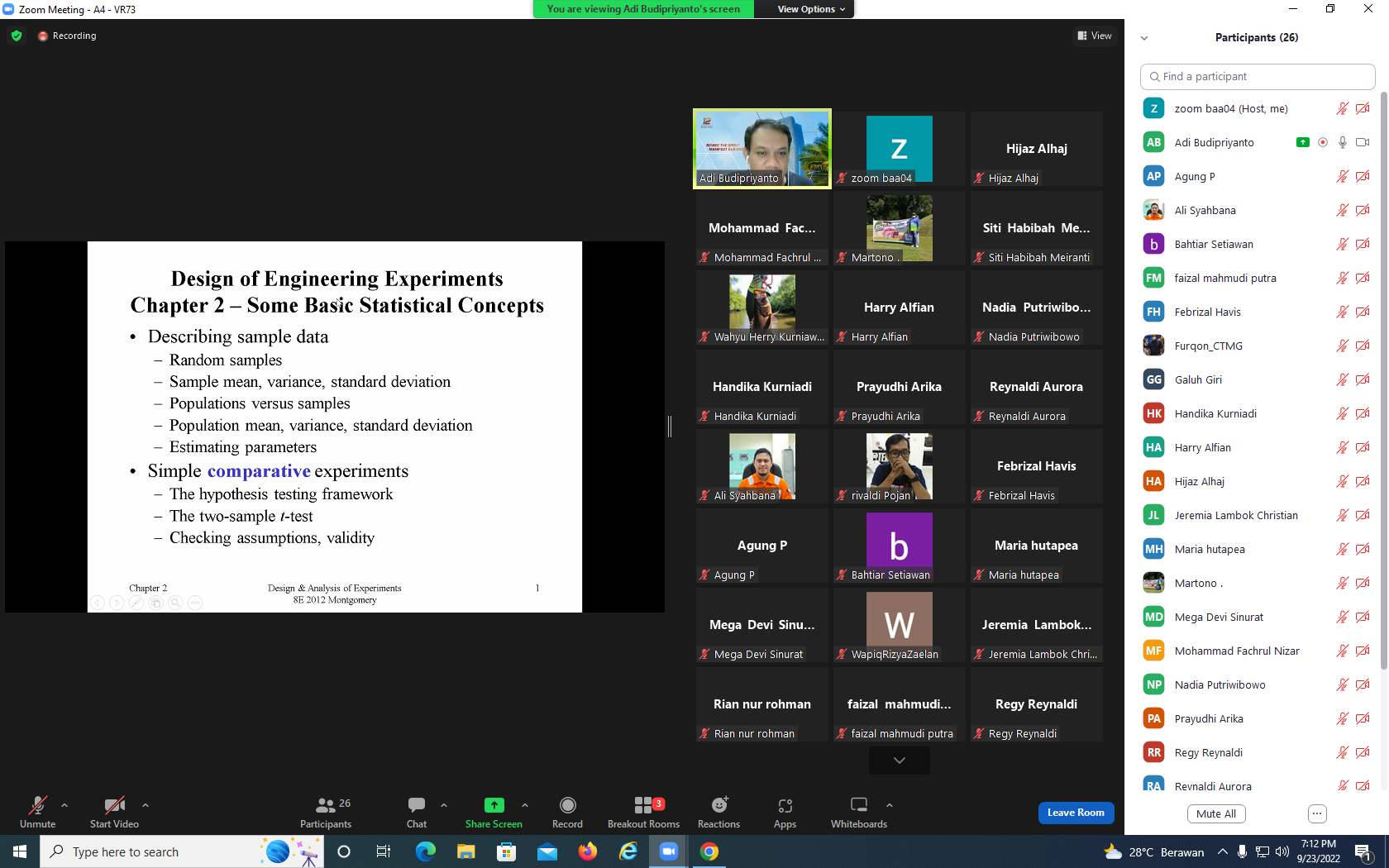The height and width of the screenshot is (868, 1389).
Task: Click the Record icon in toolbar
Action: pos(567,804)
